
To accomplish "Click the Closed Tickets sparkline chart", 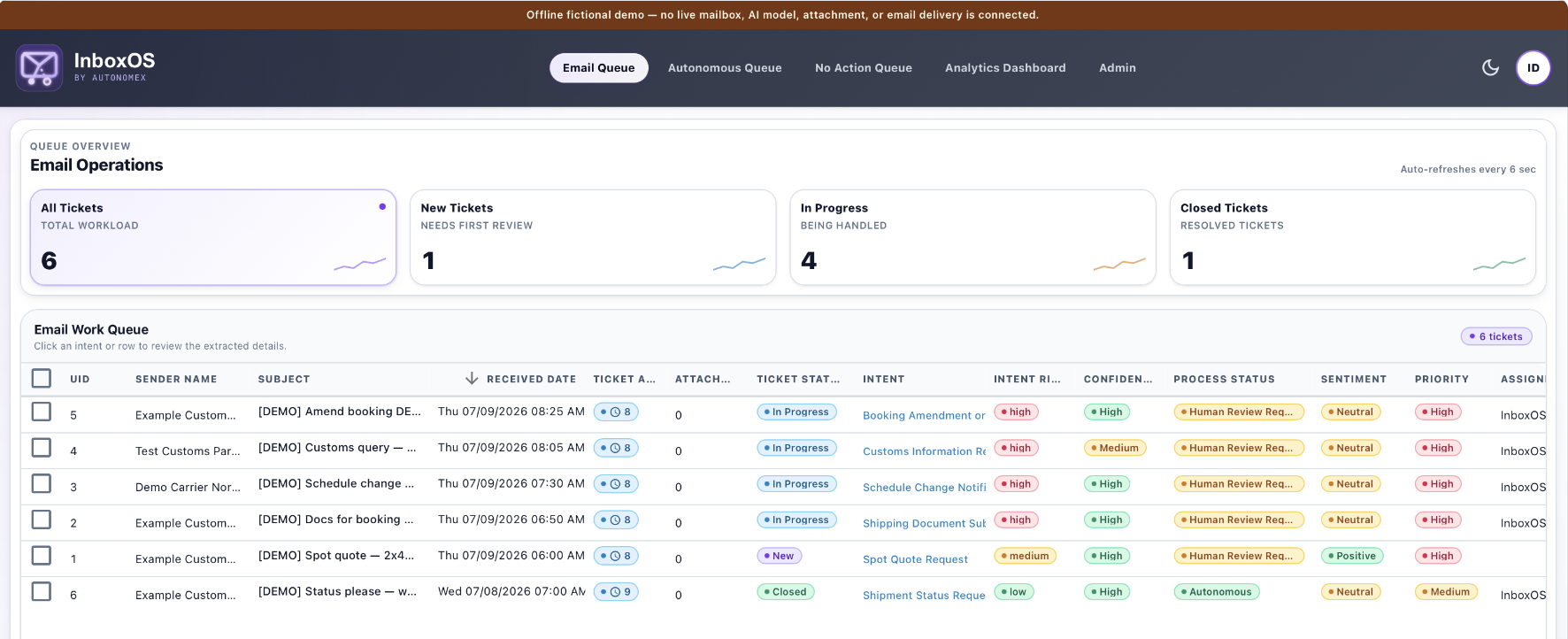I will 1499,264.
